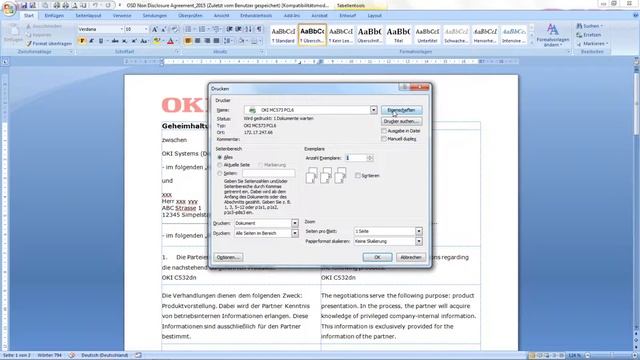Open the Markieren dropdown
This screenshot has width=640, height=360.
593,44
